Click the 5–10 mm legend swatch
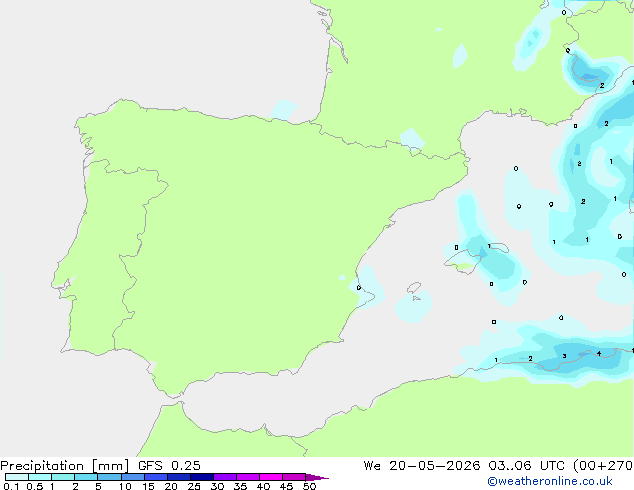This screenshot has width=634, height=490. [x=109, y=477]
